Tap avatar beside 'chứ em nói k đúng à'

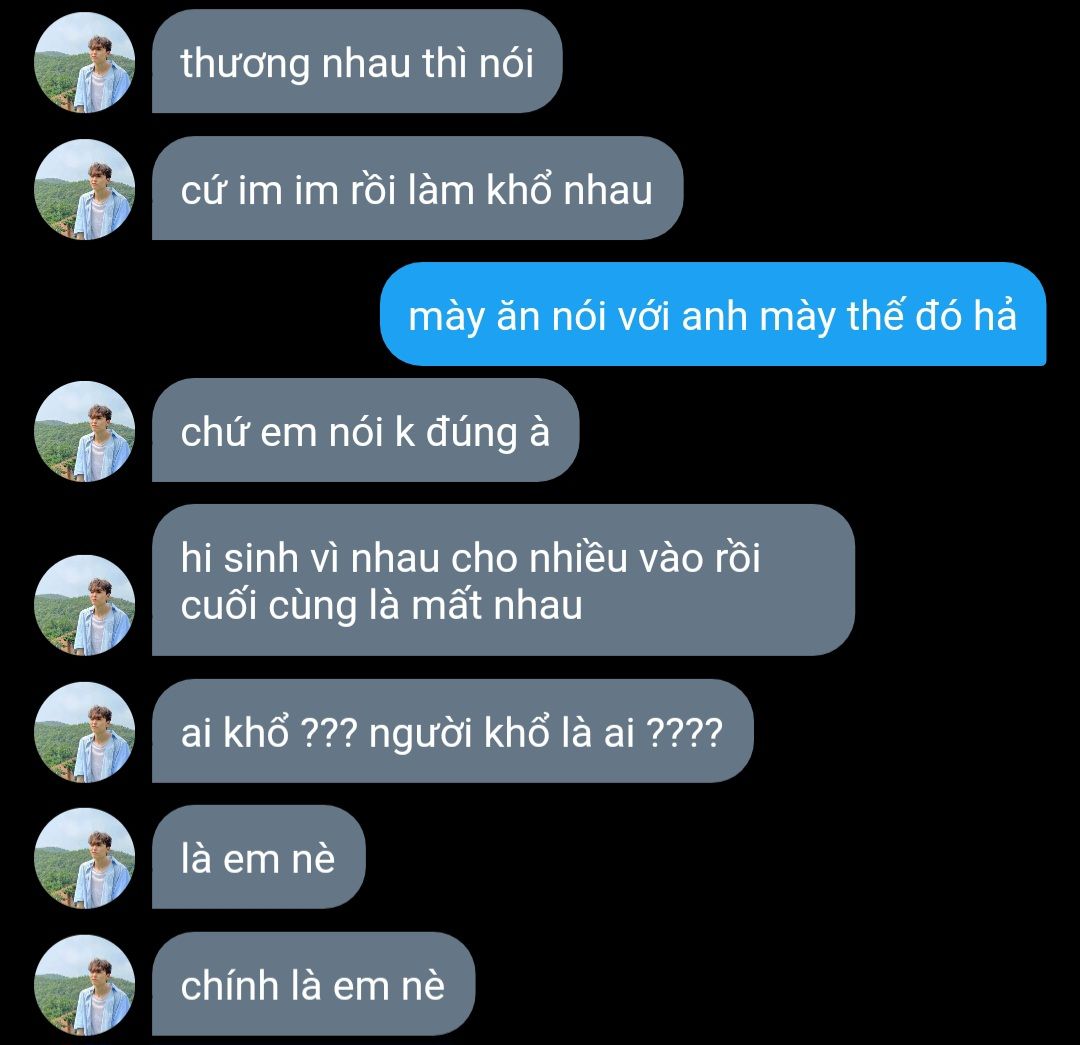click(x=84, y=431)
